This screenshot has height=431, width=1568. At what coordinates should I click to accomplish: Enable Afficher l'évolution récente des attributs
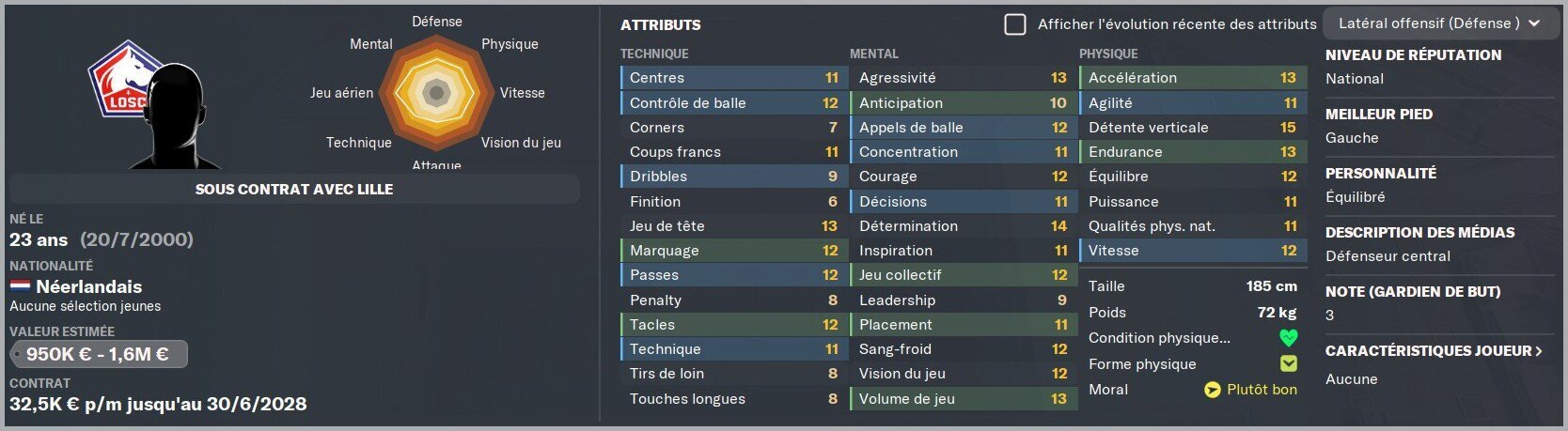1014,24
